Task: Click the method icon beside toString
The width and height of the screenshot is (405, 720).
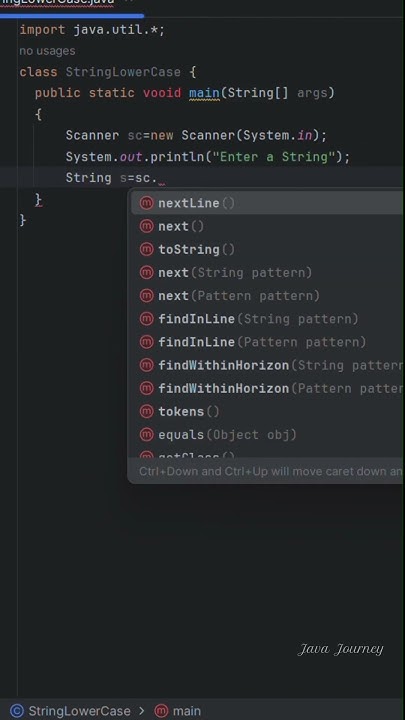Action: click(x=146, y=249)
